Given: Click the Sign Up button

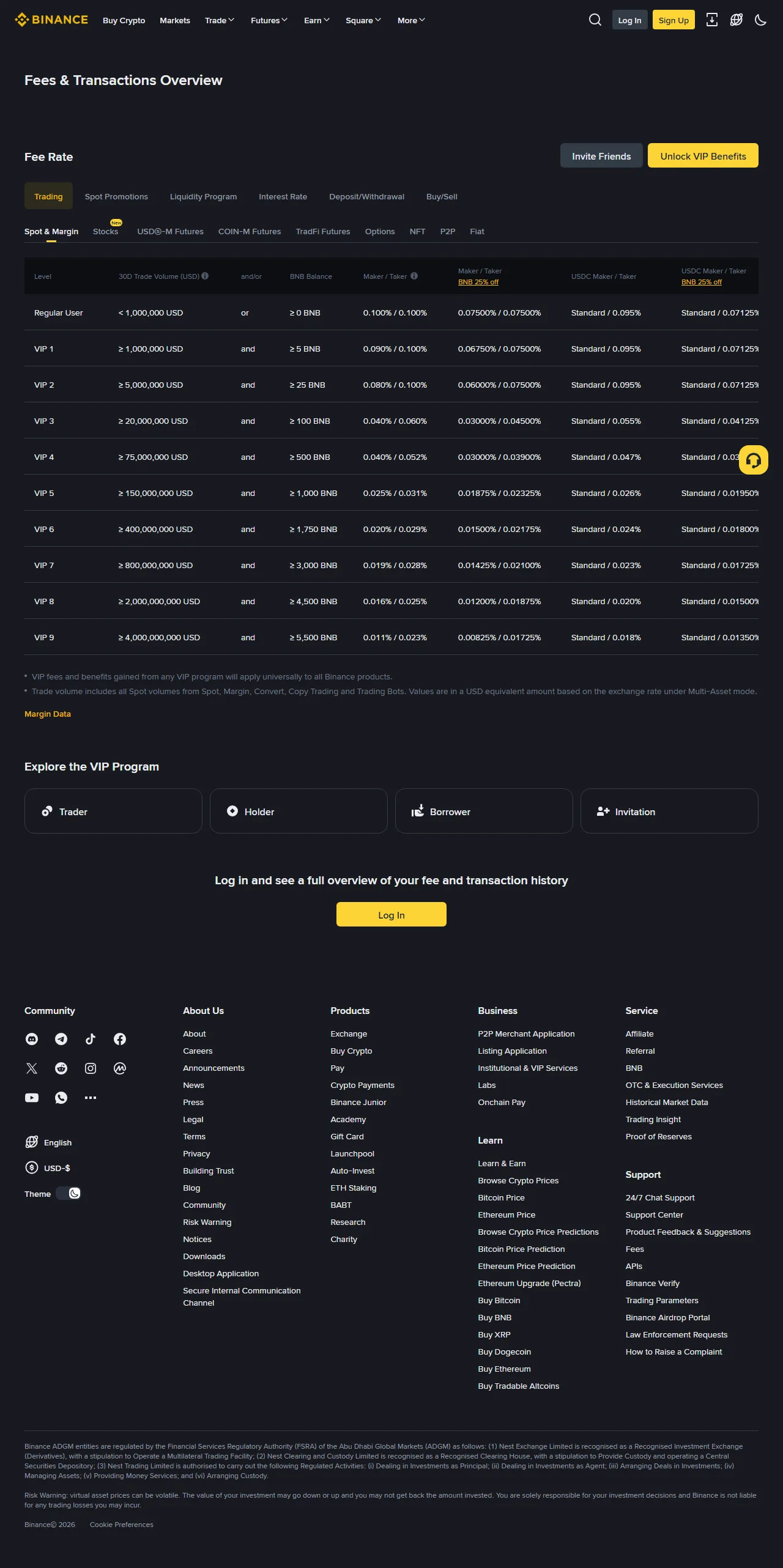Looking at the screenshot, I should click(x=674, y=20).
